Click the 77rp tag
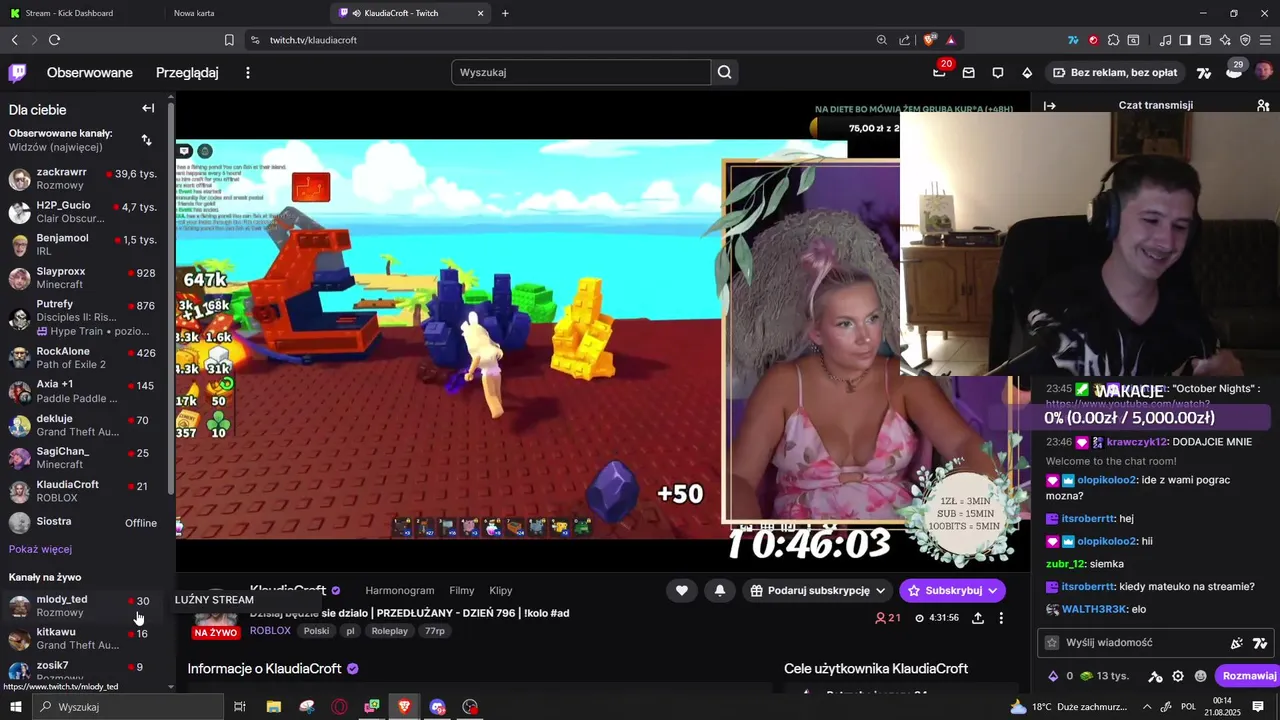This screenshot has width=1280, height=720. pos(435,631)
